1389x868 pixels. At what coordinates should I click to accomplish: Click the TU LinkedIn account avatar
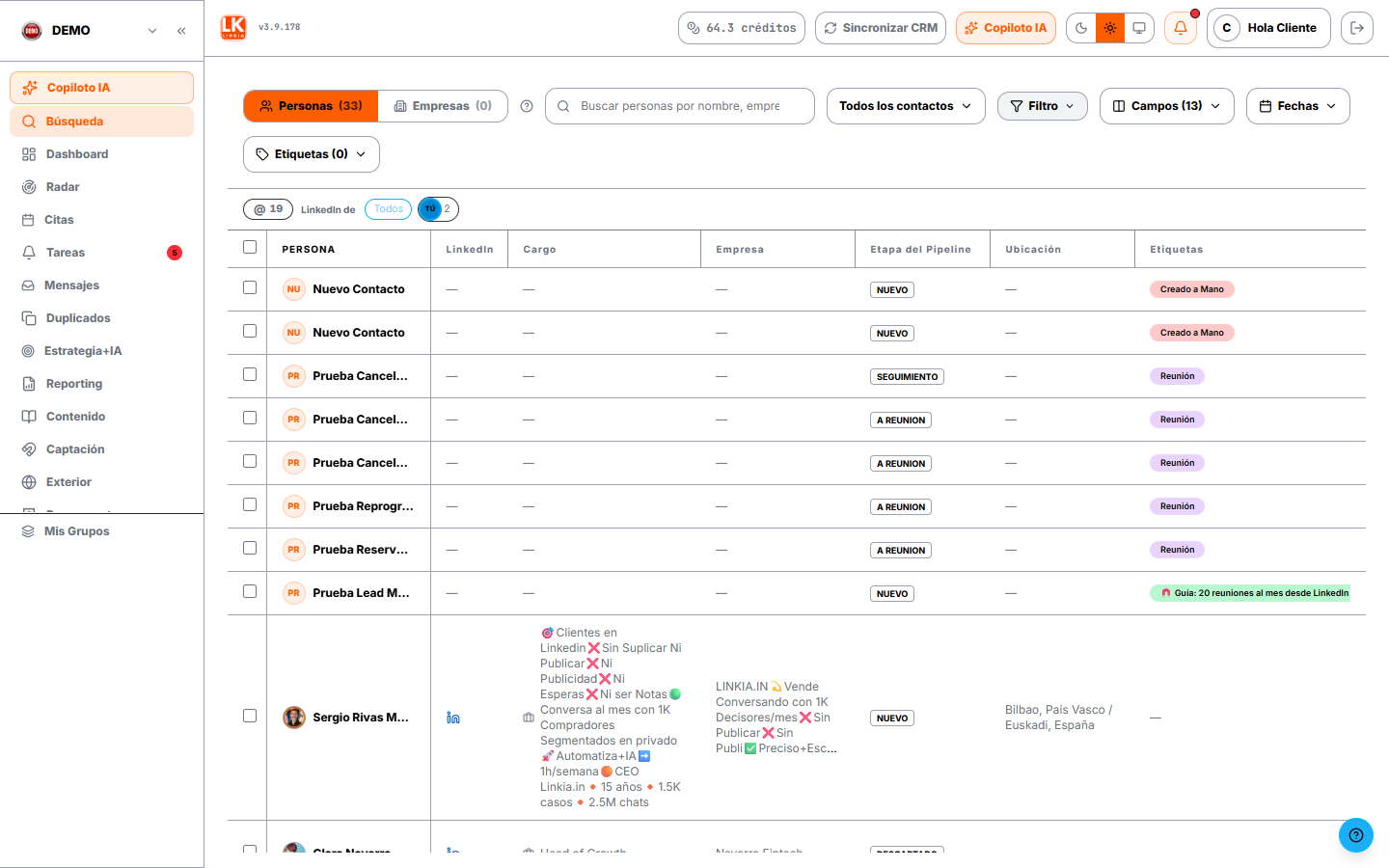430,209
